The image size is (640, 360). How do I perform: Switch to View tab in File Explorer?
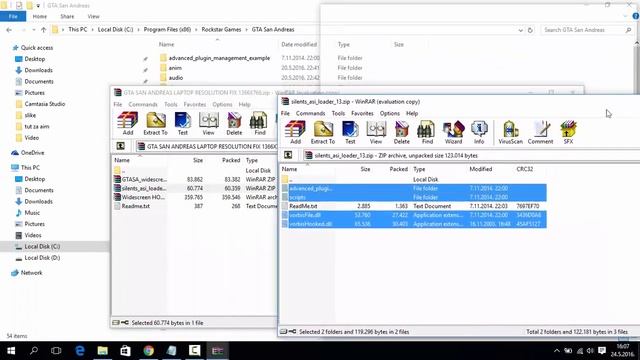click(x=93, y=16)
